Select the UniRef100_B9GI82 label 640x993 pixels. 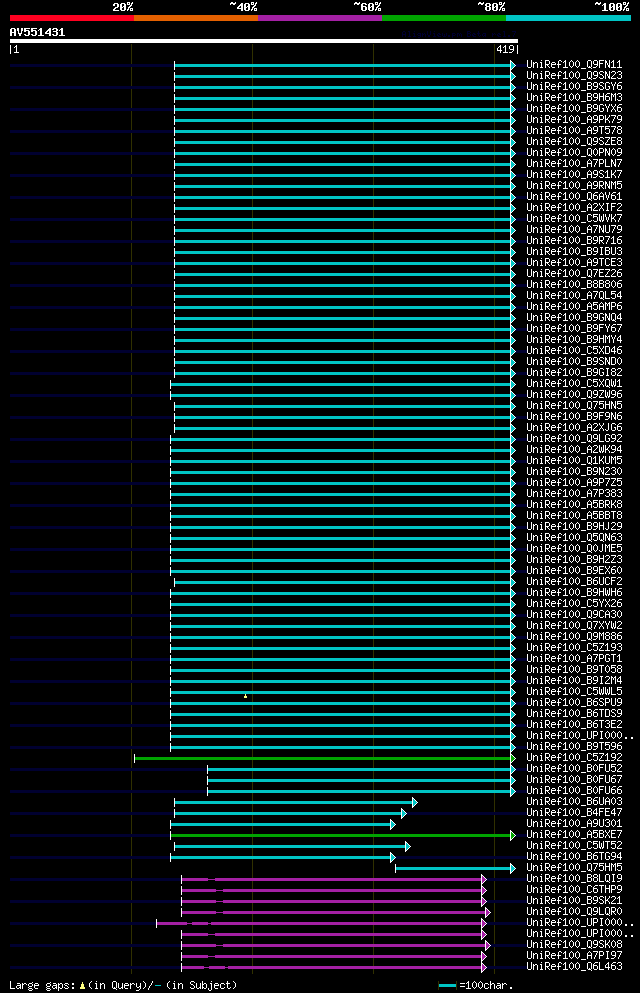tap(574, 373)
